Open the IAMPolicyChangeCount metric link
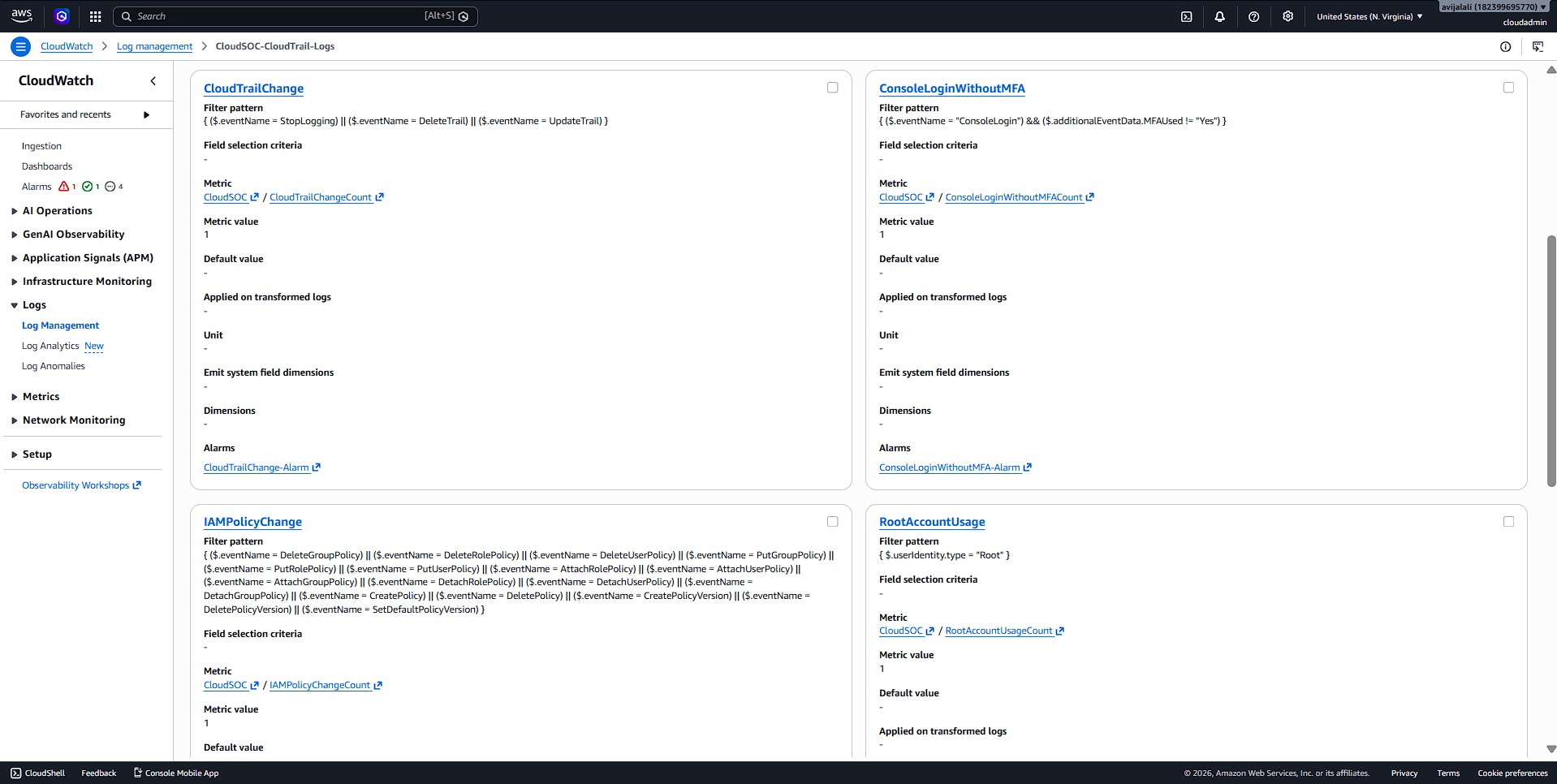 click(326, 685)
